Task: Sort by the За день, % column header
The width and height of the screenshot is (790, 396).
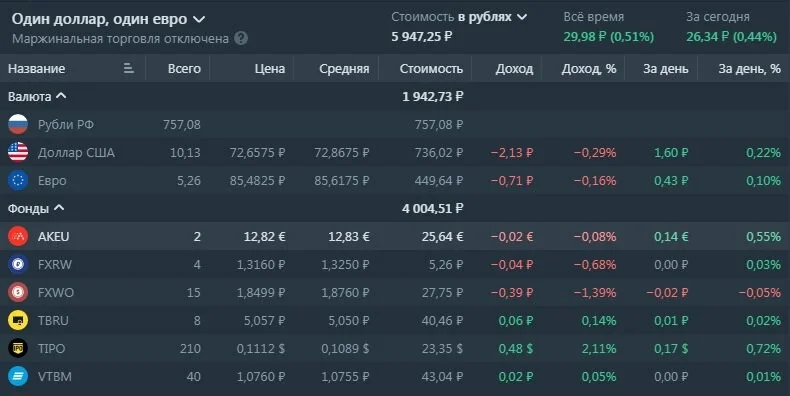Action: 749,69
